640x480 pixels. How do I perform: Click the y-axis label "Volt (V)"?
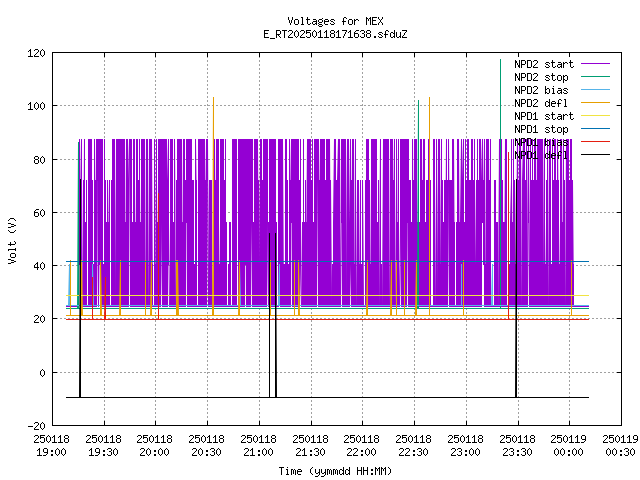[12, 240]
